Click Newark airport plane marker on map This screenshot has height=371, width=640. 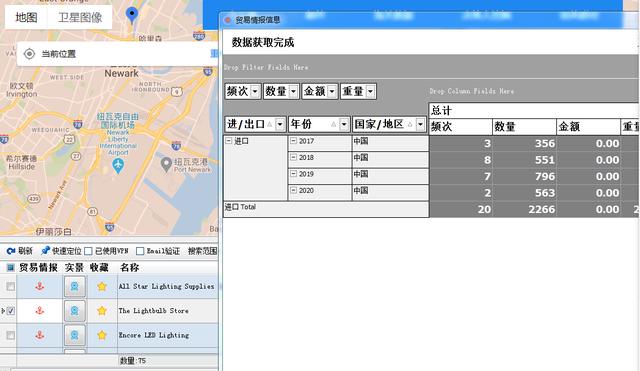click(x=118, y=166)
